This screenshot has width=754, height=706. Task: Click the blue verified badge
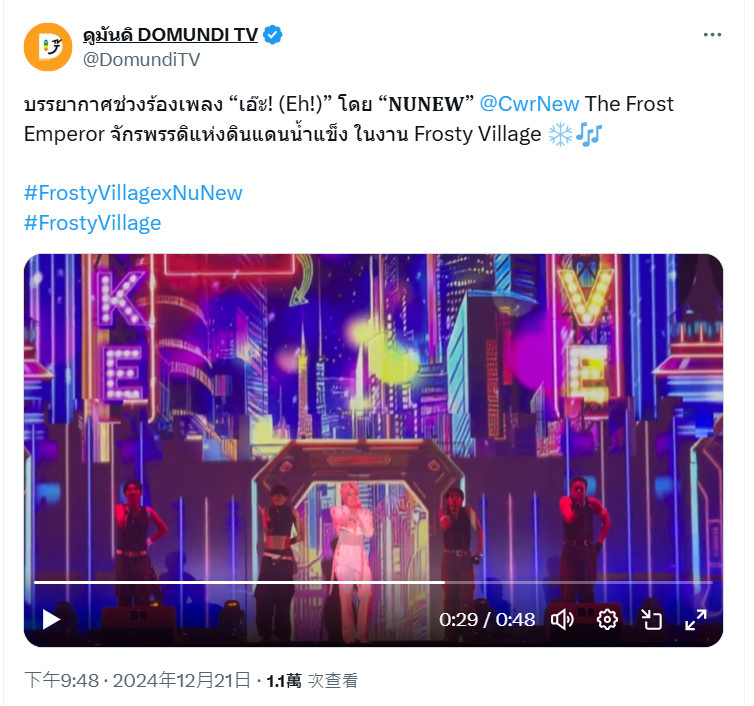[x=273, y=35]
